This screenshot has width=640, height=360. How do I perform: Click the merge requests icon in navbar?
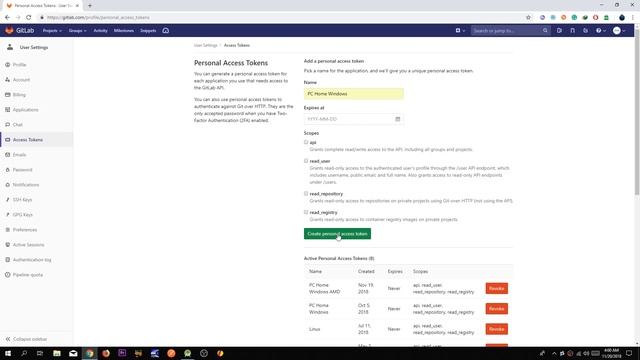[x=572, y=31]
